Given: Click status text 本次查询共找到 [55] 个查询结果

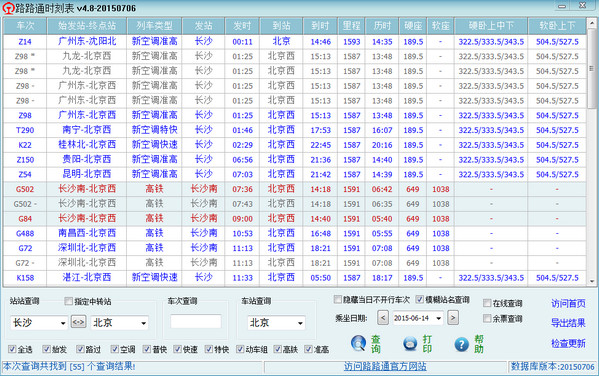Looking at the screenshot, I should pyautogui.click(x=69, y=366).
